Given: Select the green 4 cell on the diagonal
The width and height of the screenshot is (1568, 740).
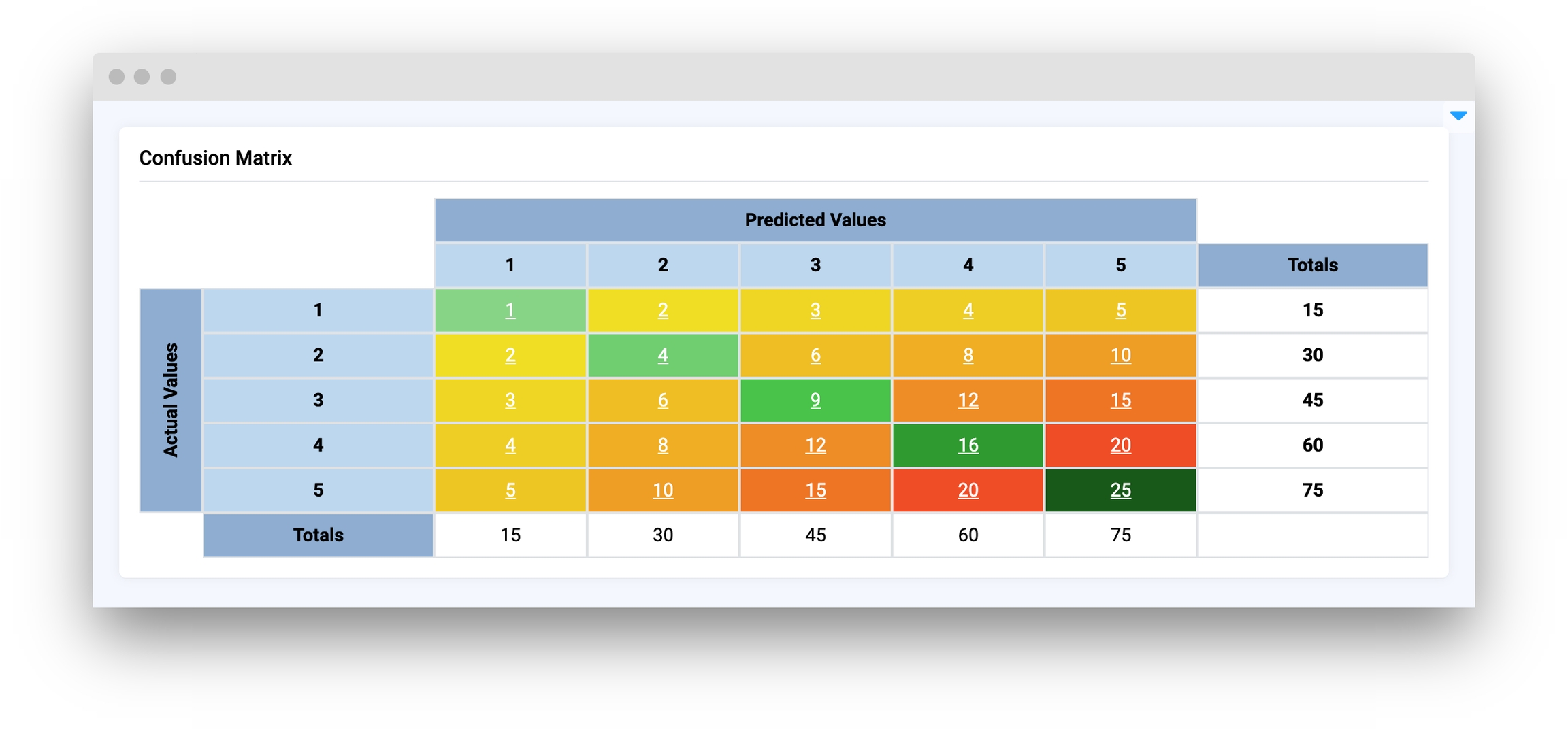Looking at the screenshot, I should tap(663, 355).
